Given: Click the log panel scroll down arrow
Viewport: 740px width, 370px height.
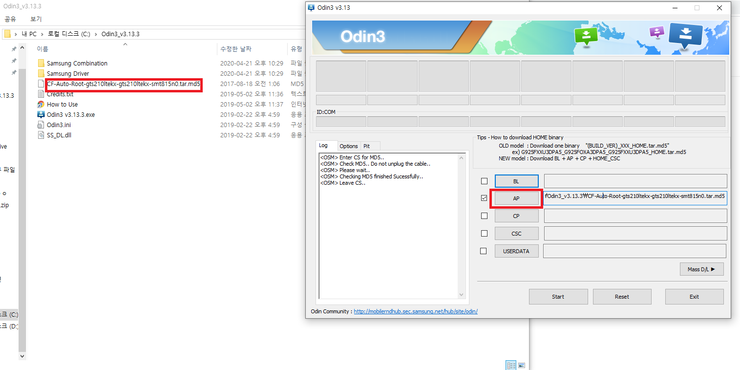Looking at the screenshot, I should pos(461,294).
